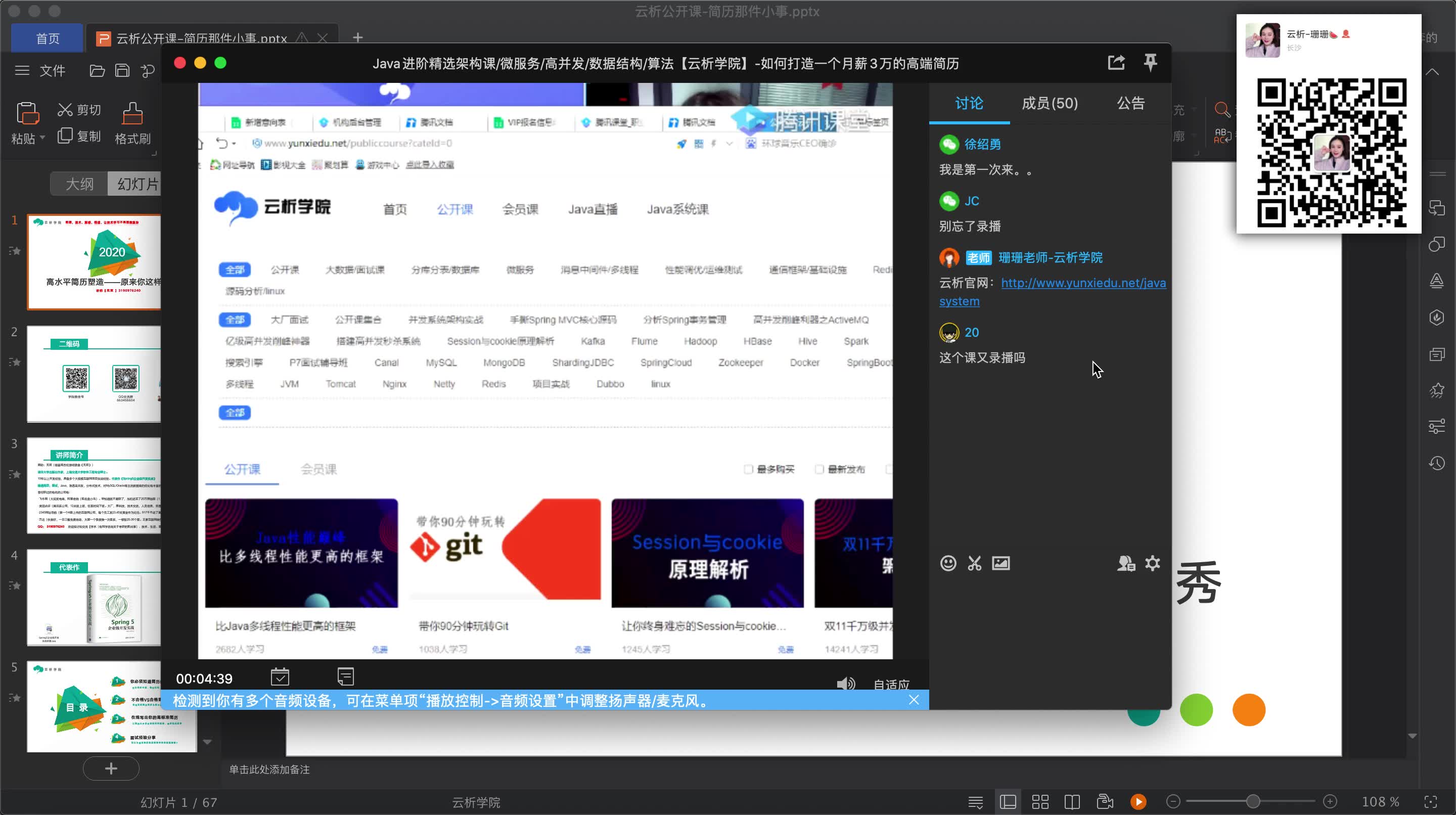Select slide 2 二维码 thumbnail
Viewport: 1456px width, 815px height.
coord(94,374)
